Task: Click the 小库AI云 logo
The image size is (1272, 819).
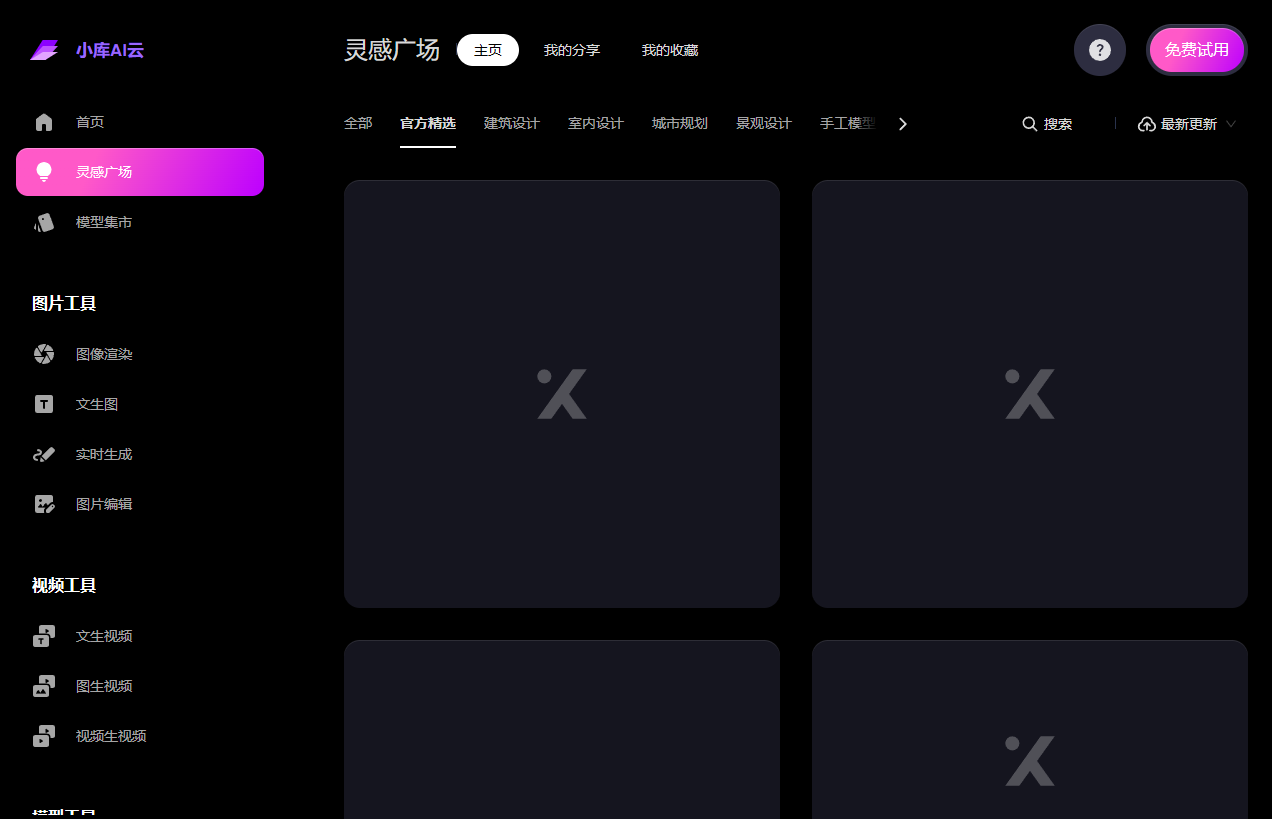Action: [87, 49]
